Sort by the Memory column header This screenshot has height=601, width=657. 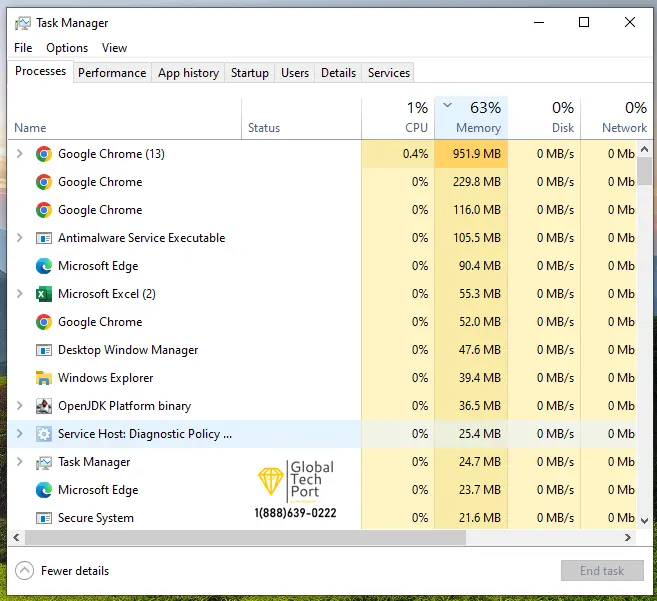tap(471, 119)
